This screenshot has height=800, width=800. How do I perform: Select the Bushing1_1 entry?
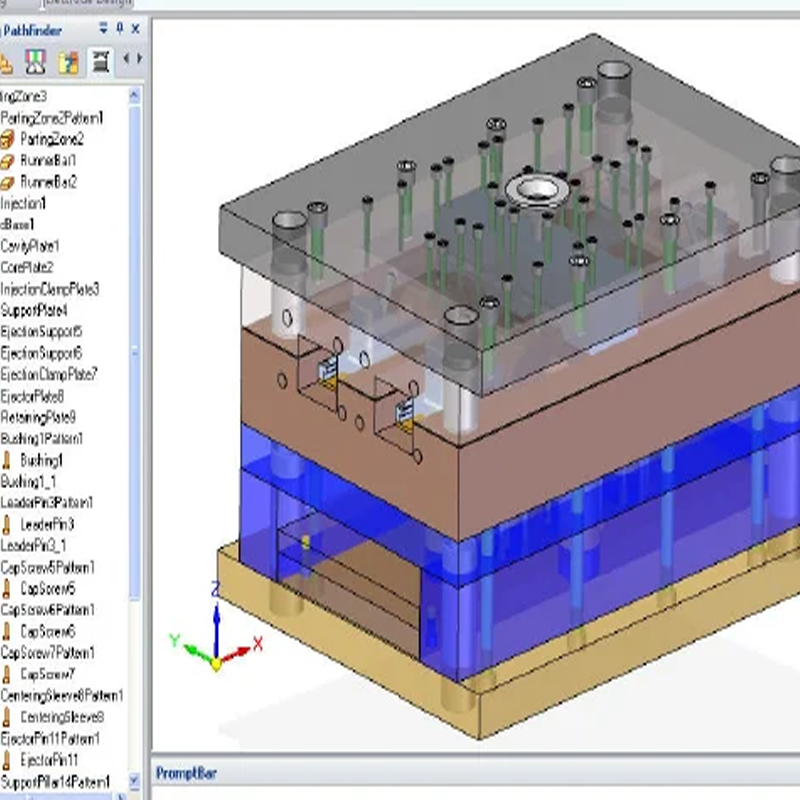click(28, 482)
